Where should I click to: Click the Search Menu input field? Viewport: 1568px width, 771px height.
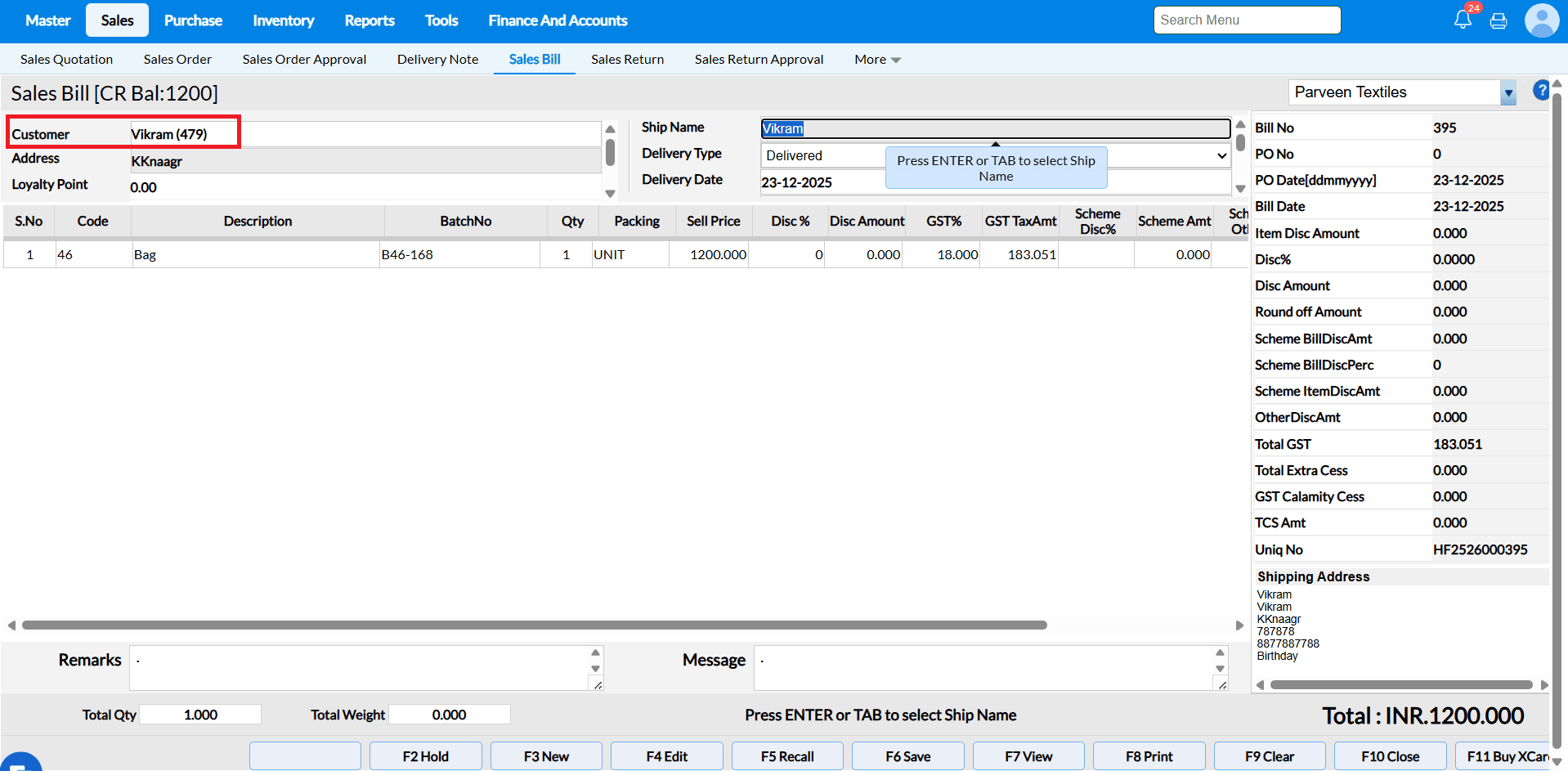tap(1246, 20)
